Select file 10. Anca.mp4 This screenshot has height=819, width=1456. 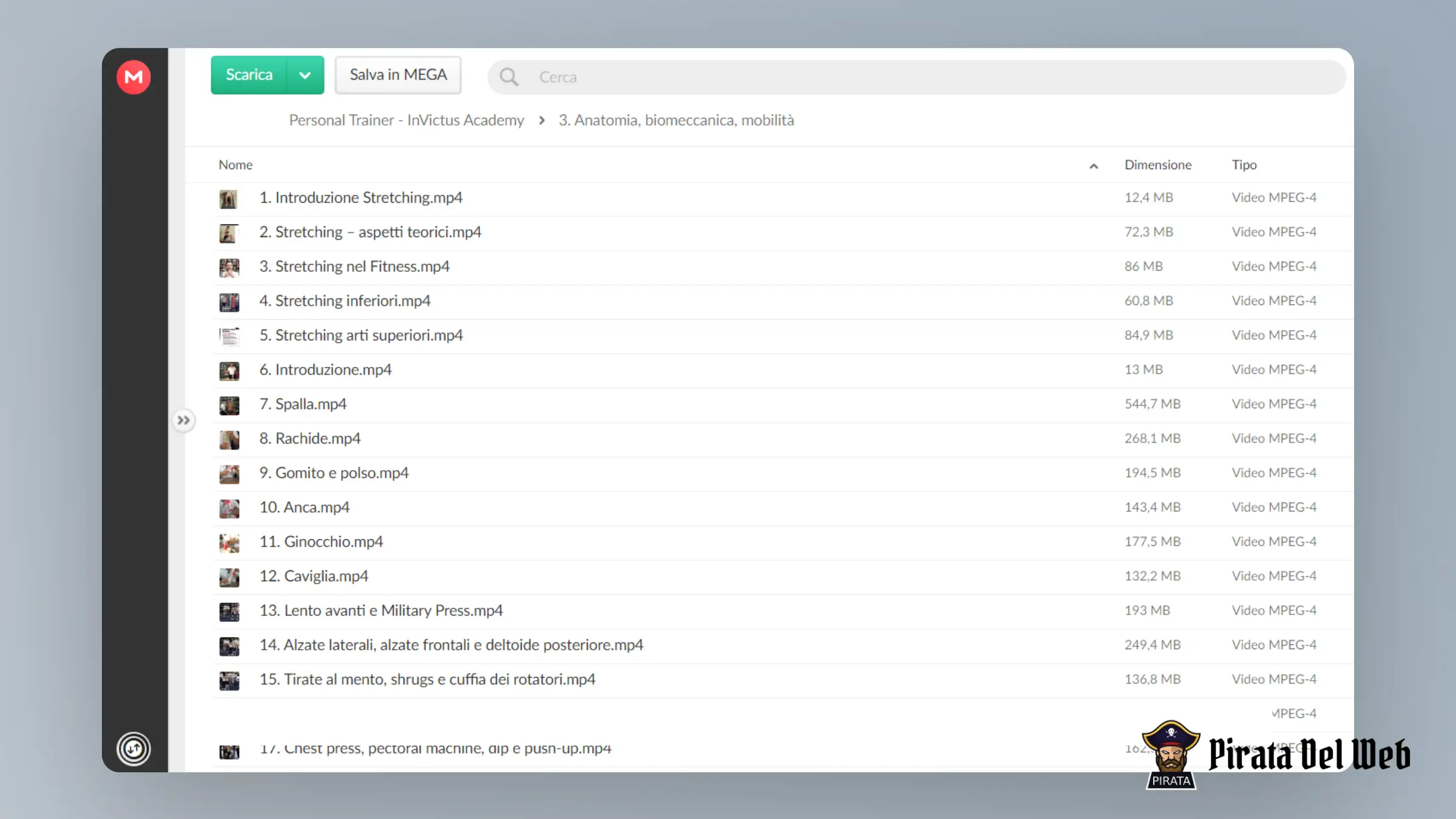click(x=305, y=507)
